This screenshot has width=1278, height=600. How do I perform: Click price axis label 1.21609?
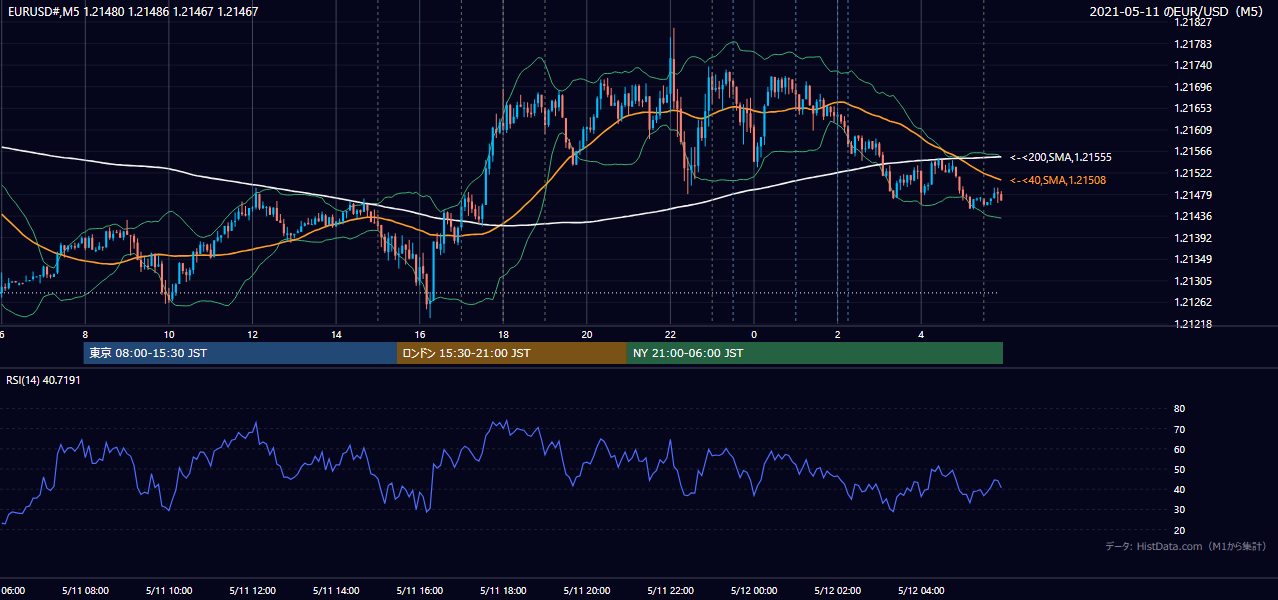pyautogui.click(x=1192, y=130)
